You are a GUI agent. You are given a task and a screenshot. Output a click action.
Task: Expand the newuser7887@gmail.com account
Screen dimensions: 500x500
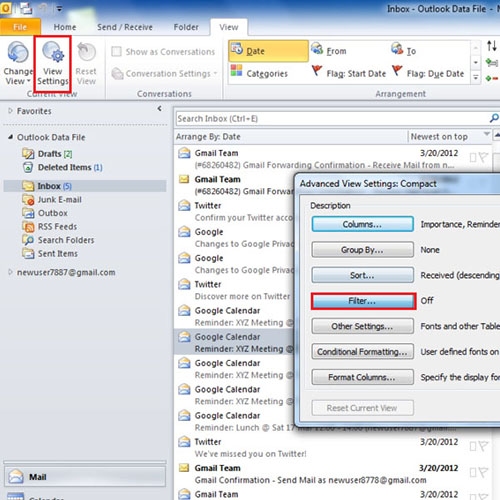(10, 272)
